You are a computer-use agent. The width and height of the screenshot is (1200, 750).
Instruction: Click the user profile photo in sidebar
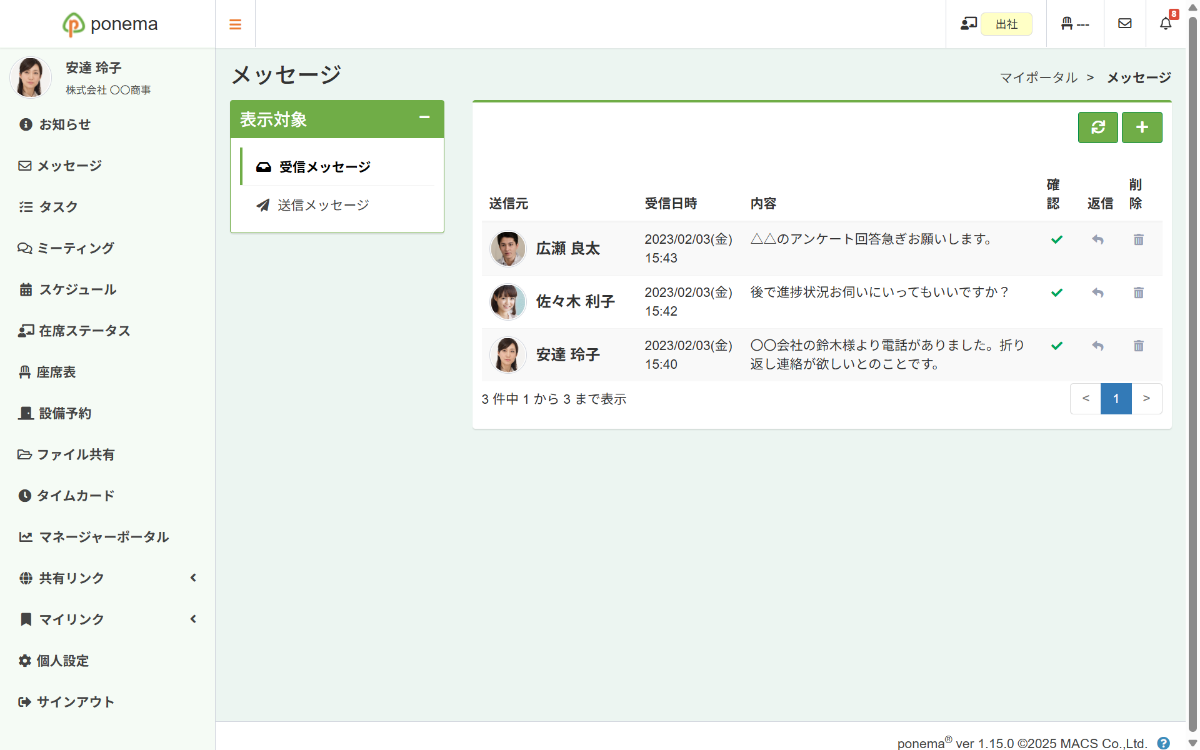(x=31, y=77)
